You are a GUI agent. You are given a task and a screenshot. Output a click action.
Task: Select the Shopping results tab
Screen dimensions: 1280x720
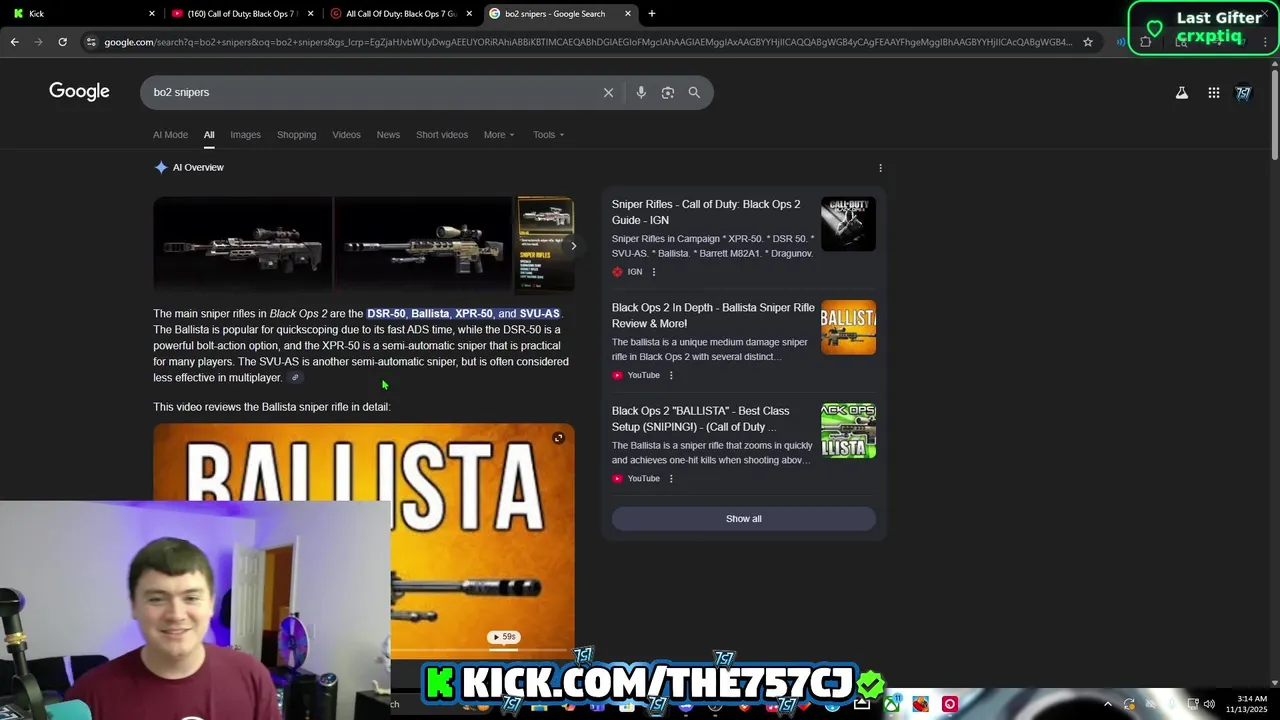[296, 134]
